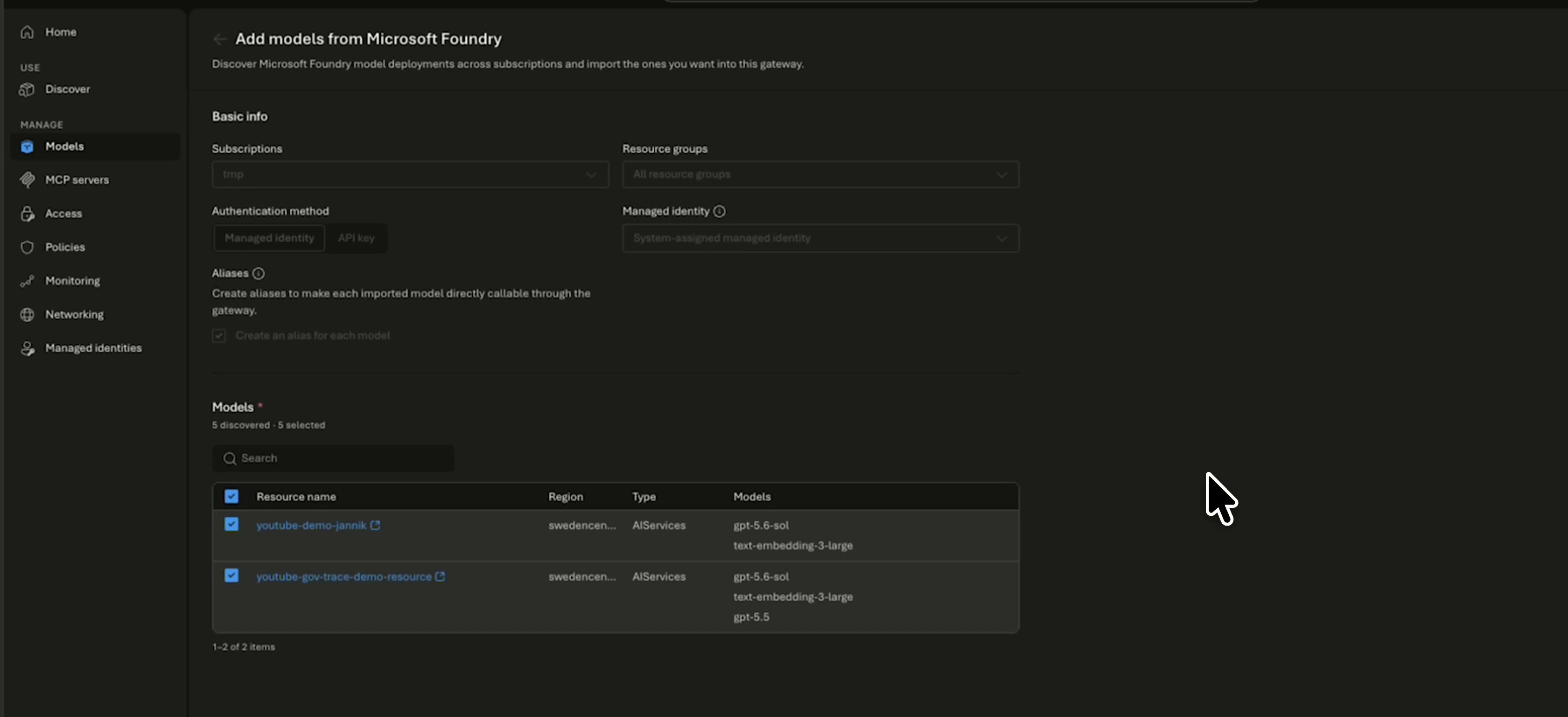Click the Monitoring chart icon
The width and height of the screenshot is (1568, 717).
[x=27, y=281]
